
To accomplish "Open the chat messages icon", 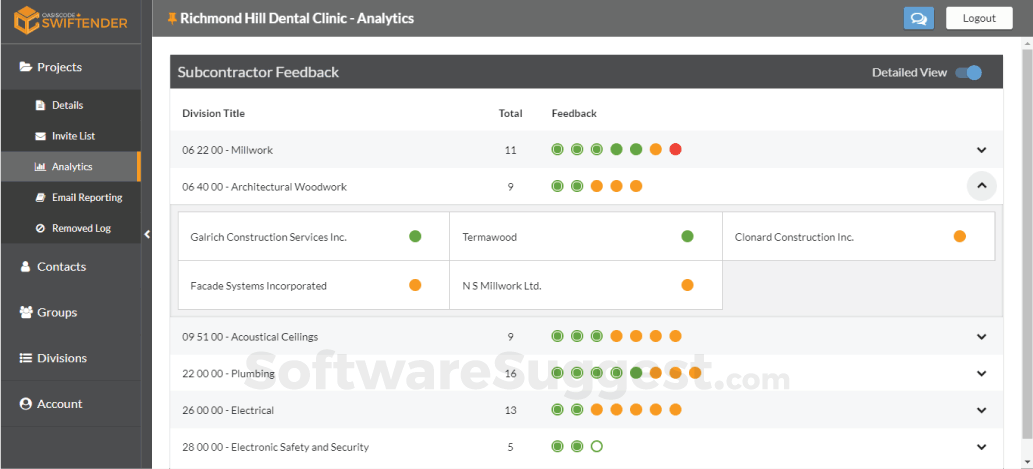I will coord(918,18).
